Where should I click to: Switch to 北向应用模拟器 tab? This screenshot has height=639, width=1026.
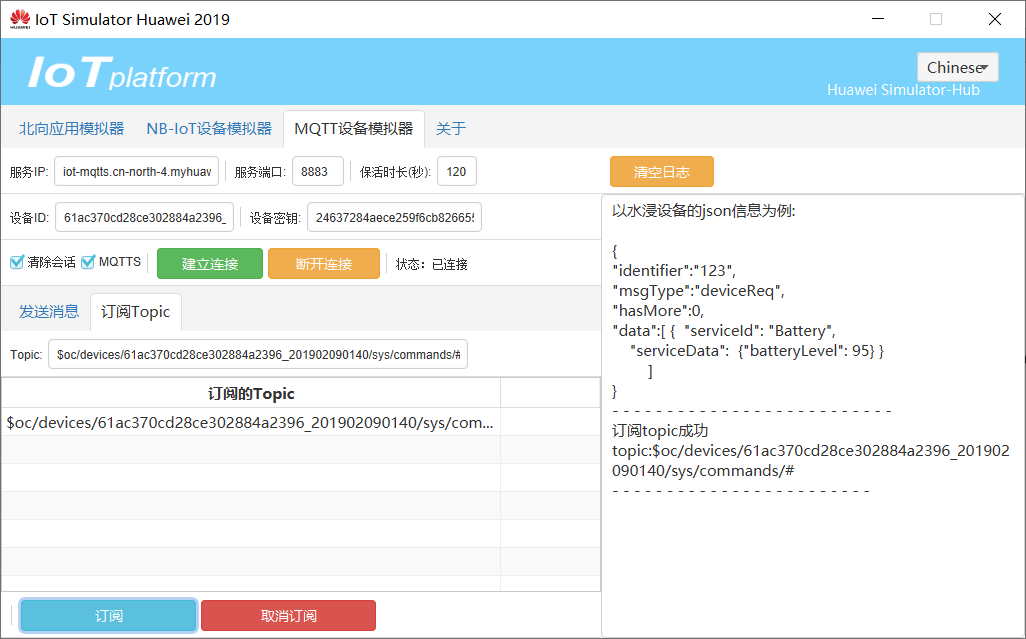click(x=71, y=129)
